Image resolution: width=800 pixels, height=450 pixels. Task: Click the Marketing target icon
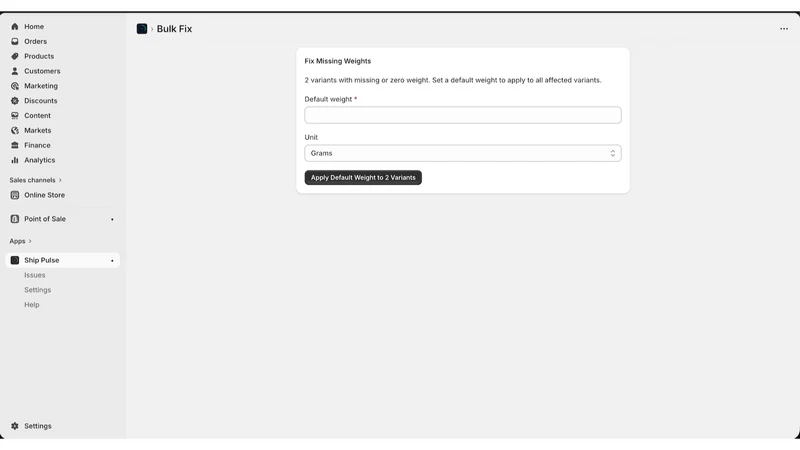coord(15,86)
